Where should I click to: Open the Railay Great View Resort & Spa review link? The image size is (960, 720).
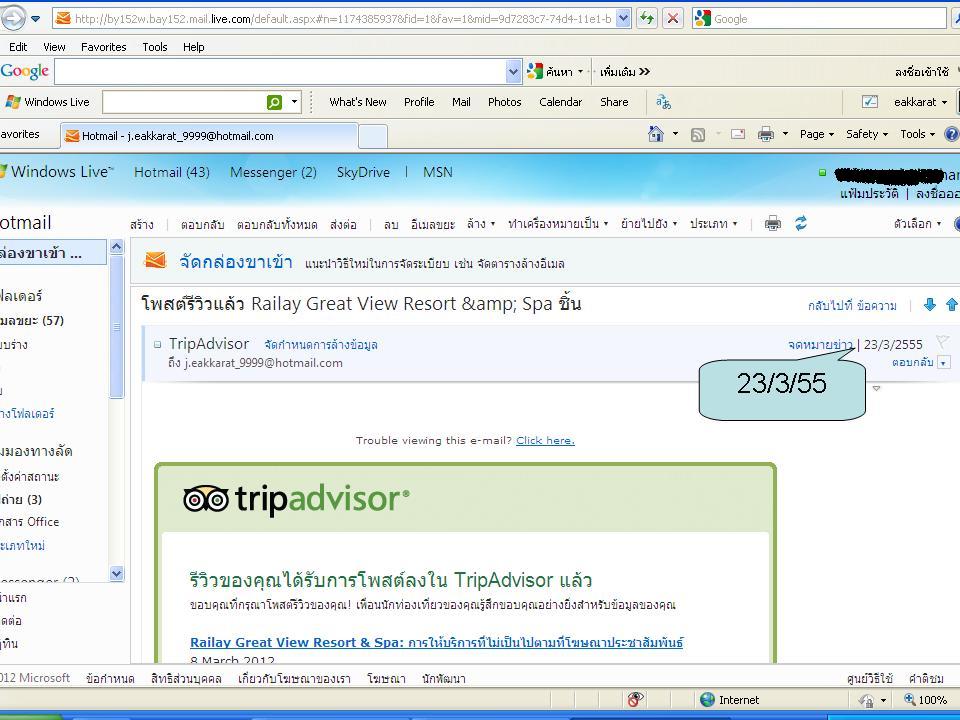point(437,642)
